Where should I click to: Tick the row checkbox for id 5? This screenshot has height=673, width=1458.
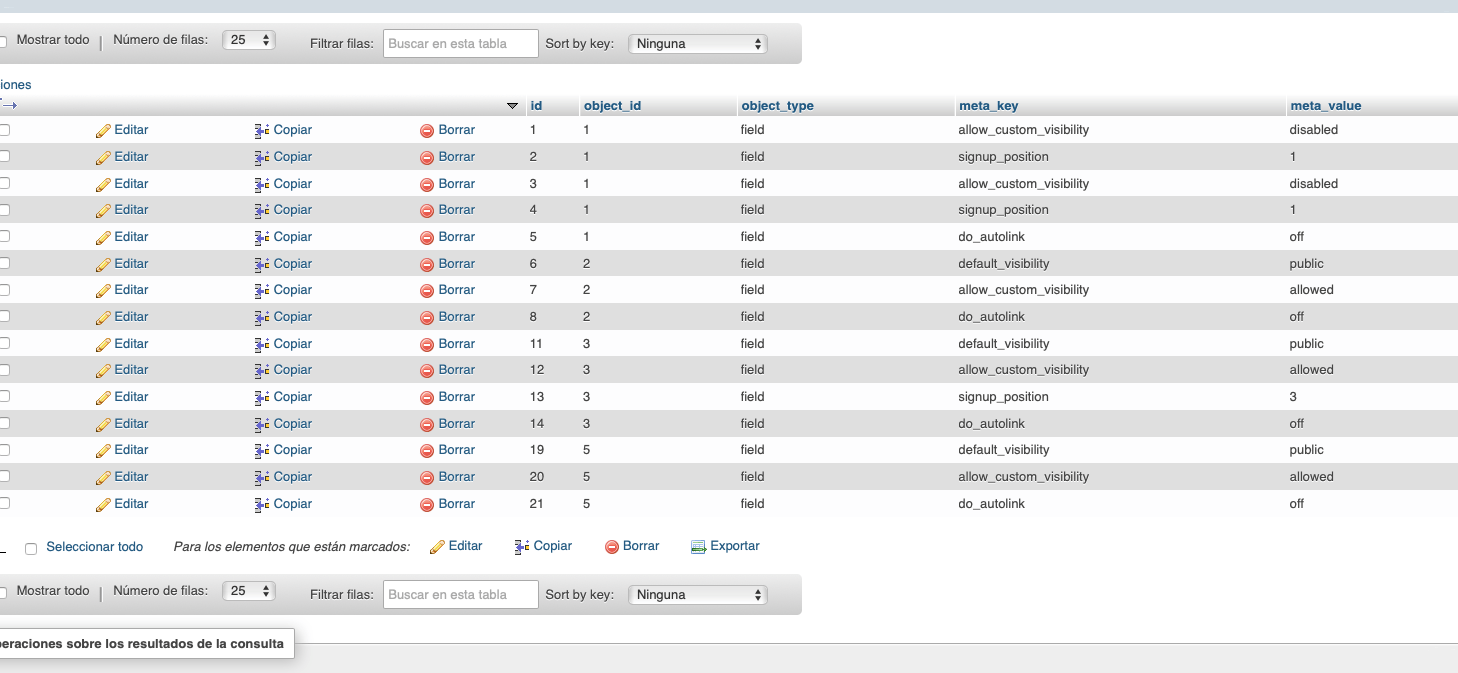point(4,237)
